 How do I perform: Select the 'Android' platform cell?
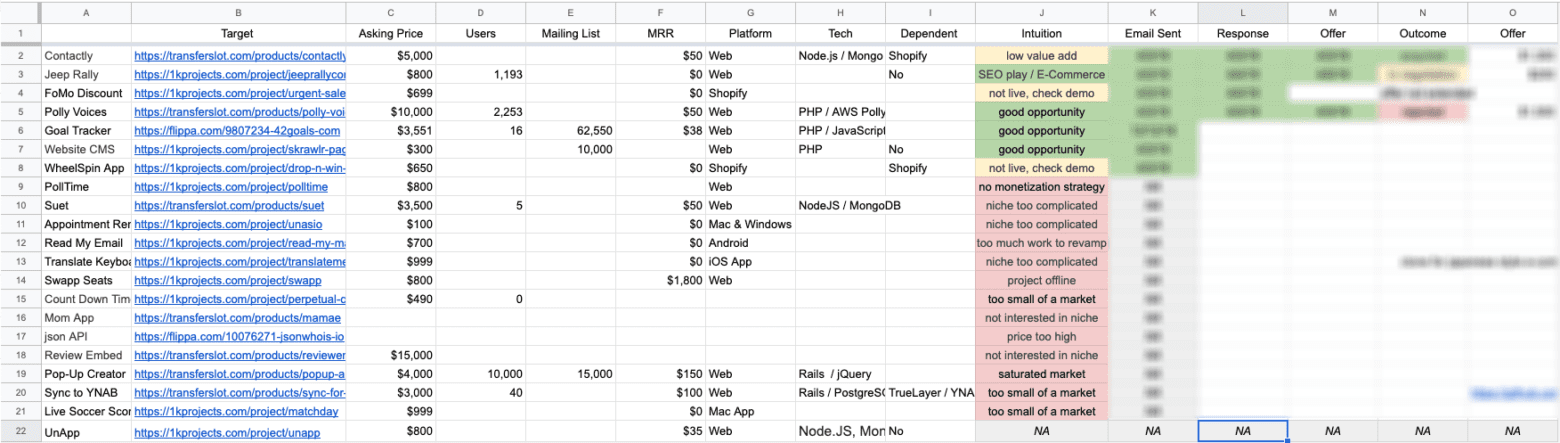(750, 243)
